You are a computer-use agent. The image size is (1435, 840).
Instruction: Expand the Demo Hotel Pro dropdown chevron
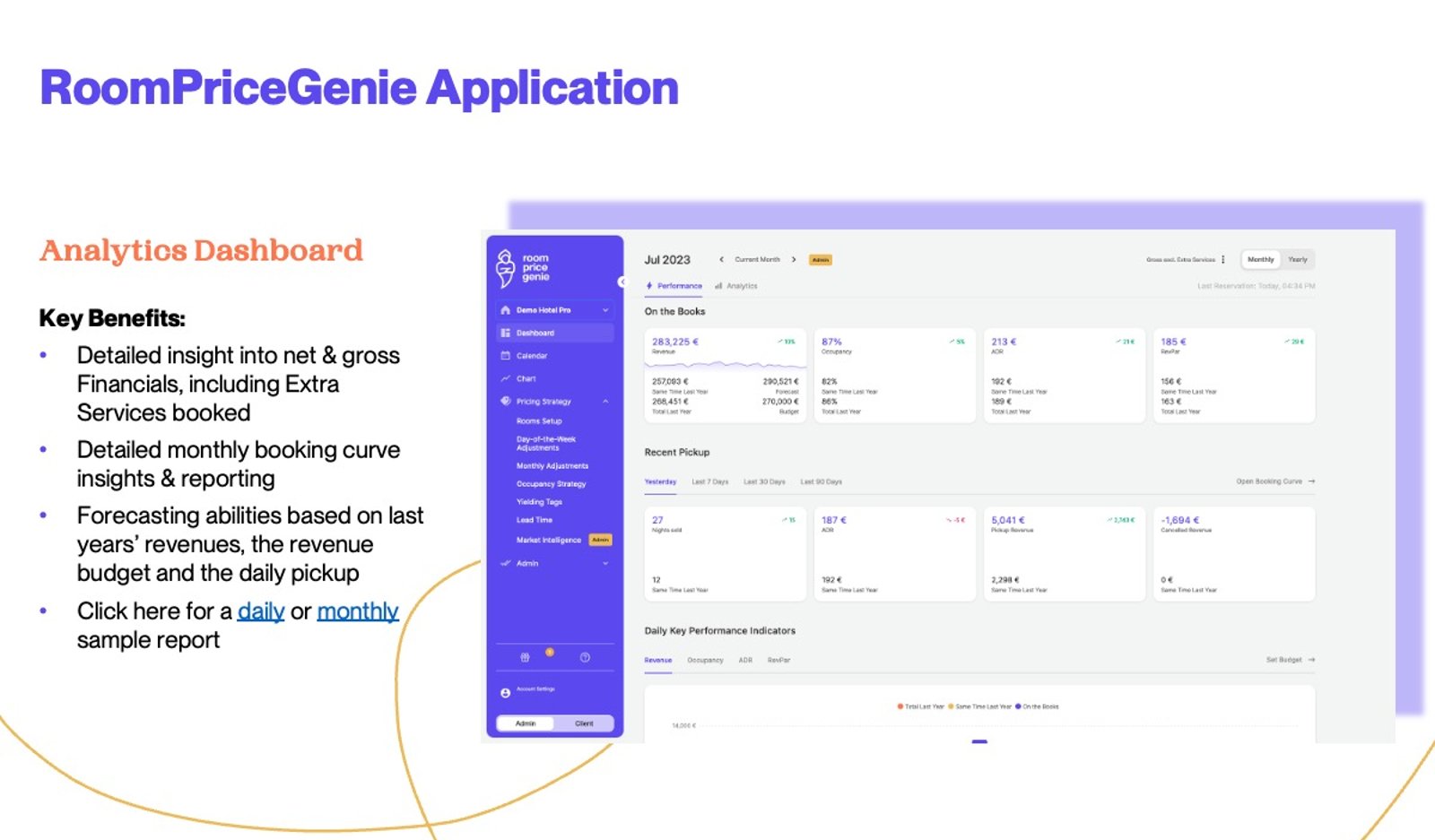[605, 310]
